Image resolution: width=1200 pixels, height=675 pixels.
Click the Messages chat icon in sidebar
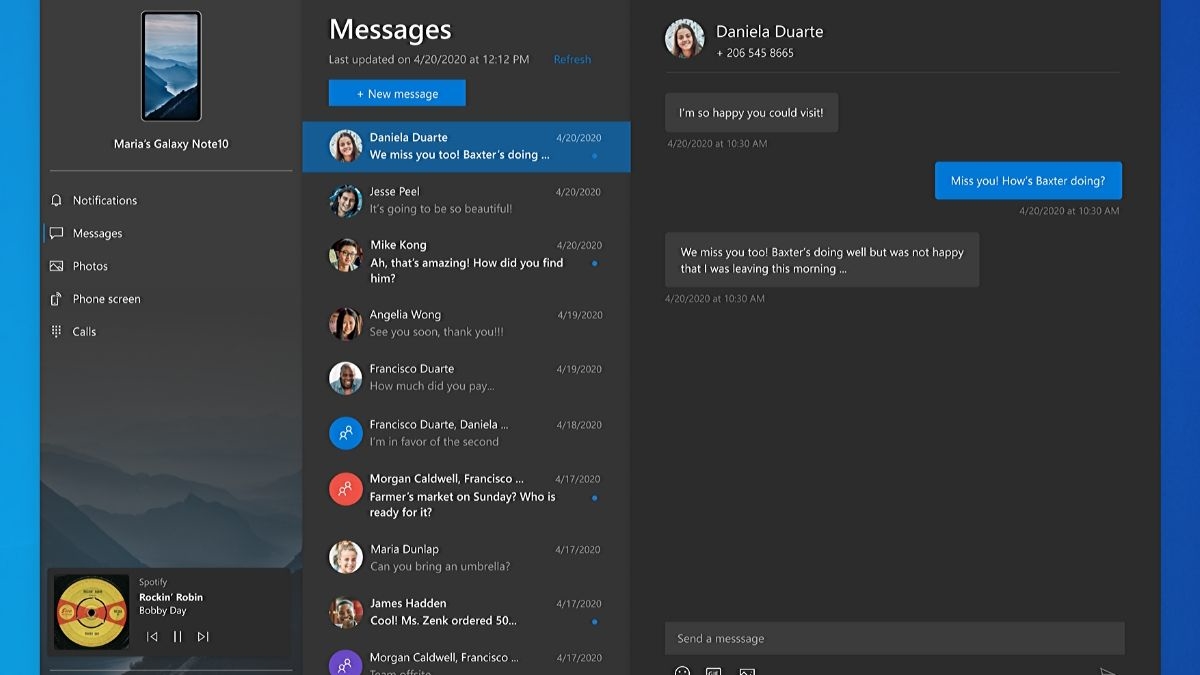56,233
